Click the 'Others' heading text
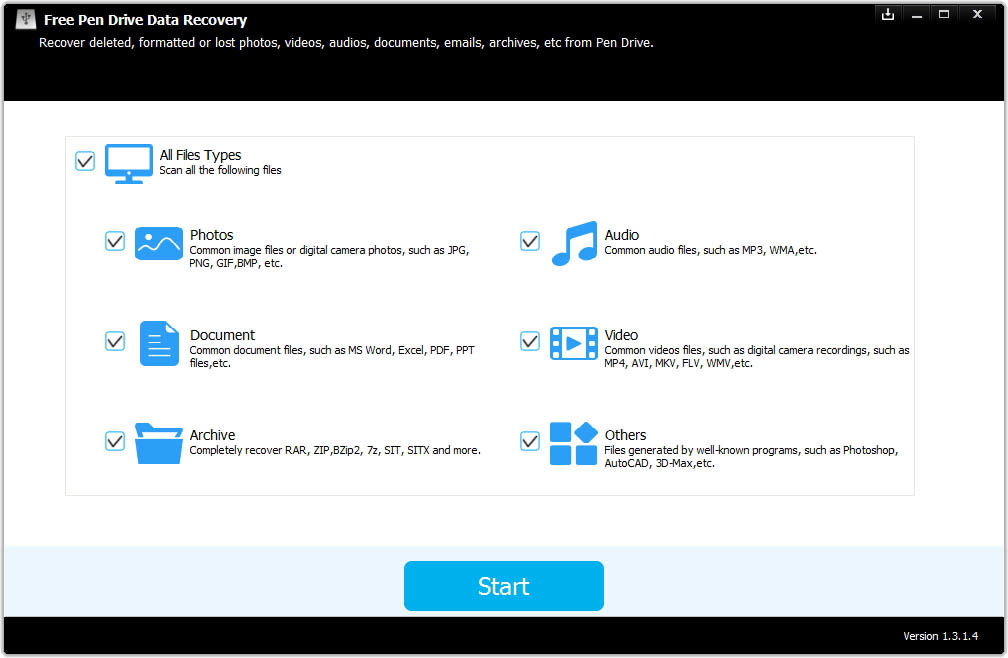Screen dimensions: 1008x658 [626, 435]
